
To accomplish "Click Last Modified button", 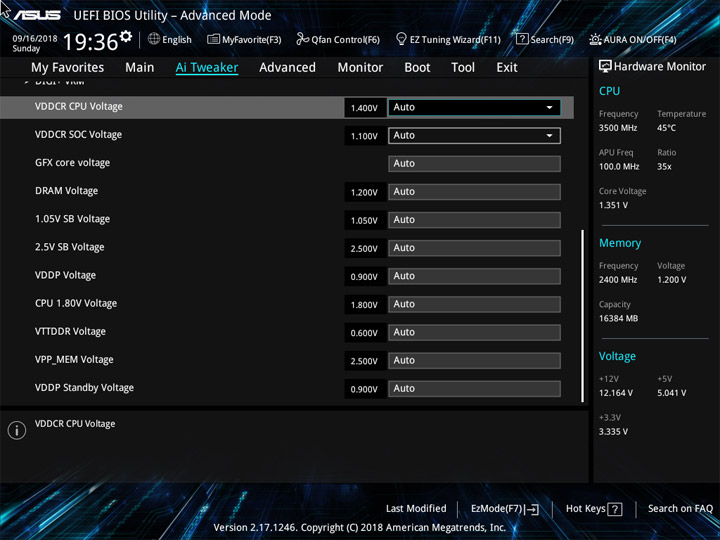I will tap(416, 509).
